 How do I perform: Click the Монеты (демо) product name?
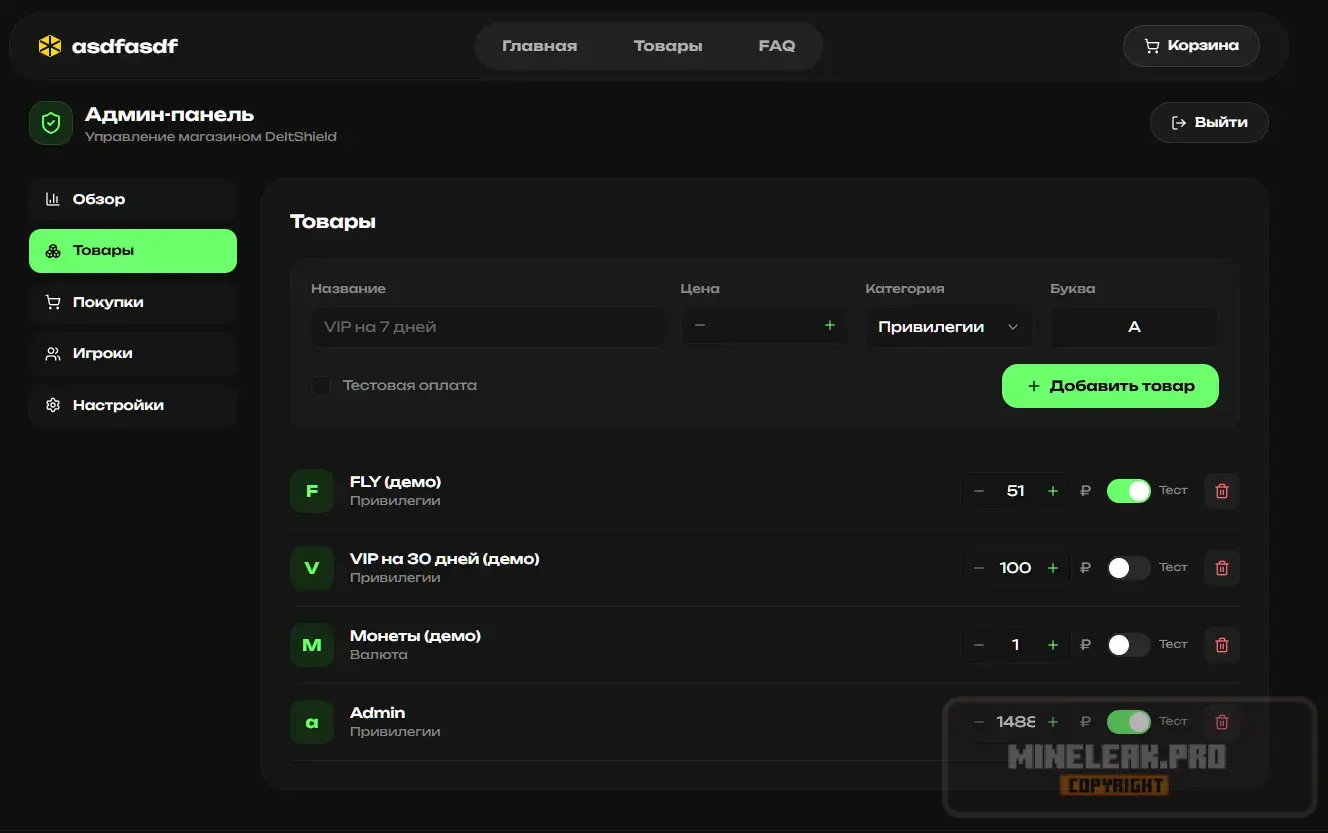coord(415,636)
